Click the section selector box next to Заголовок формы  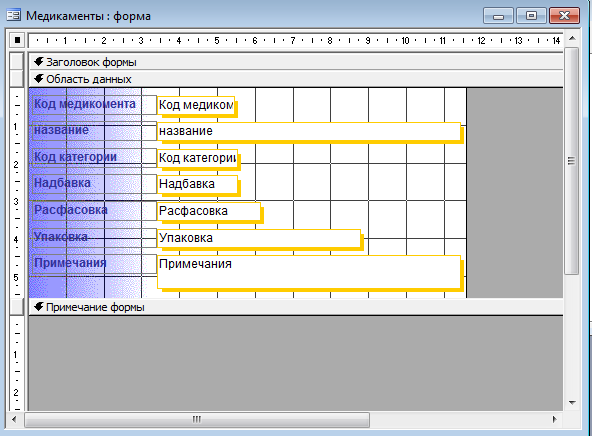point(17,62)
